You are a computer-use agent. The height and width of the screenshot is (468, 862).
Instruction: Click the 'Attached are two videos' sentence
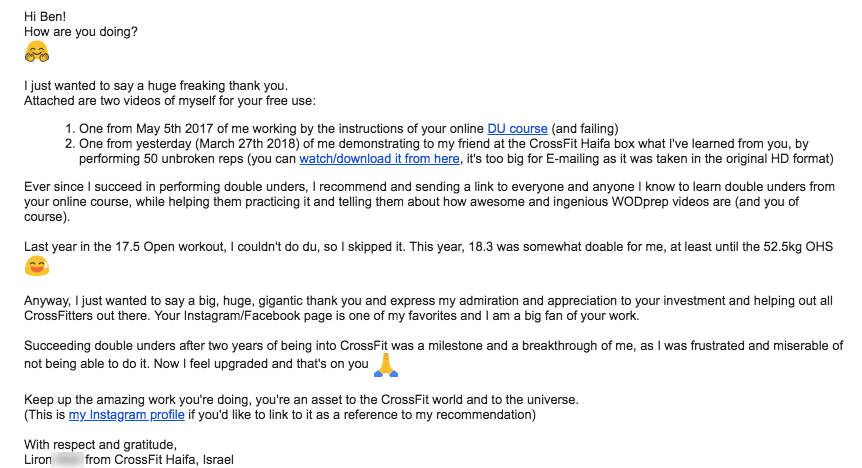point(170,101)
